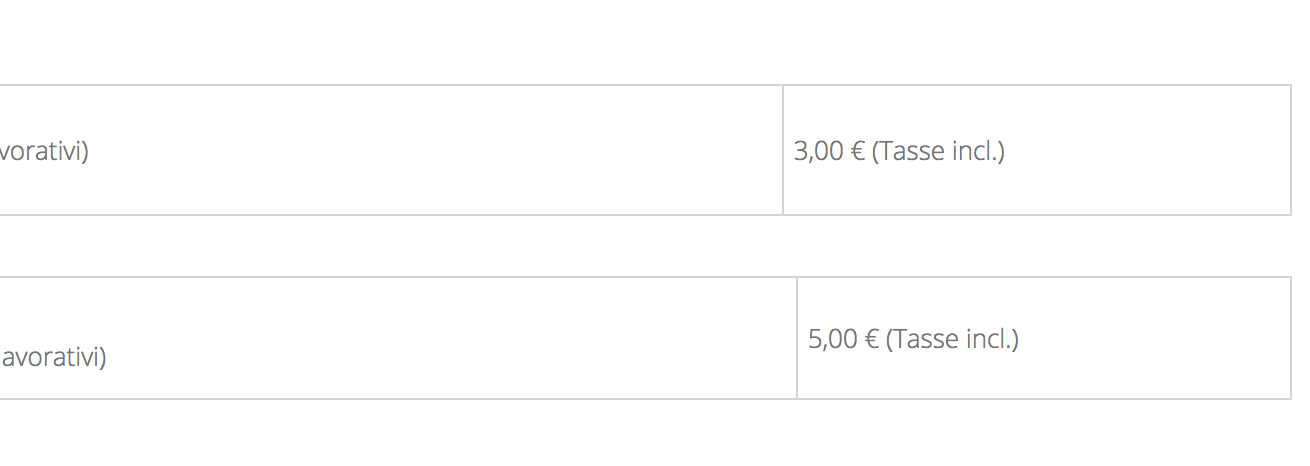Screen dimensions: 1310x466
Task: Click the 3,00 € price text
Action: pos(829,151)
